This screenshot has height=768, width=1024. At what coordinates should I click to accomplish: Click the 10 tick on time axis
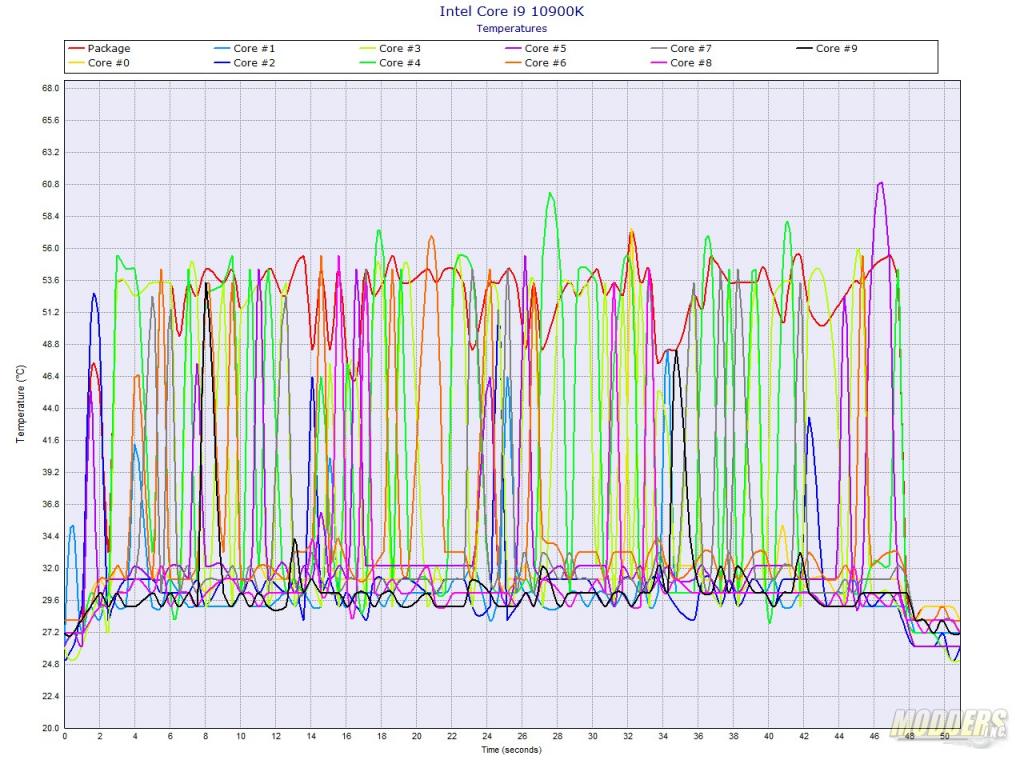(241, 736)
